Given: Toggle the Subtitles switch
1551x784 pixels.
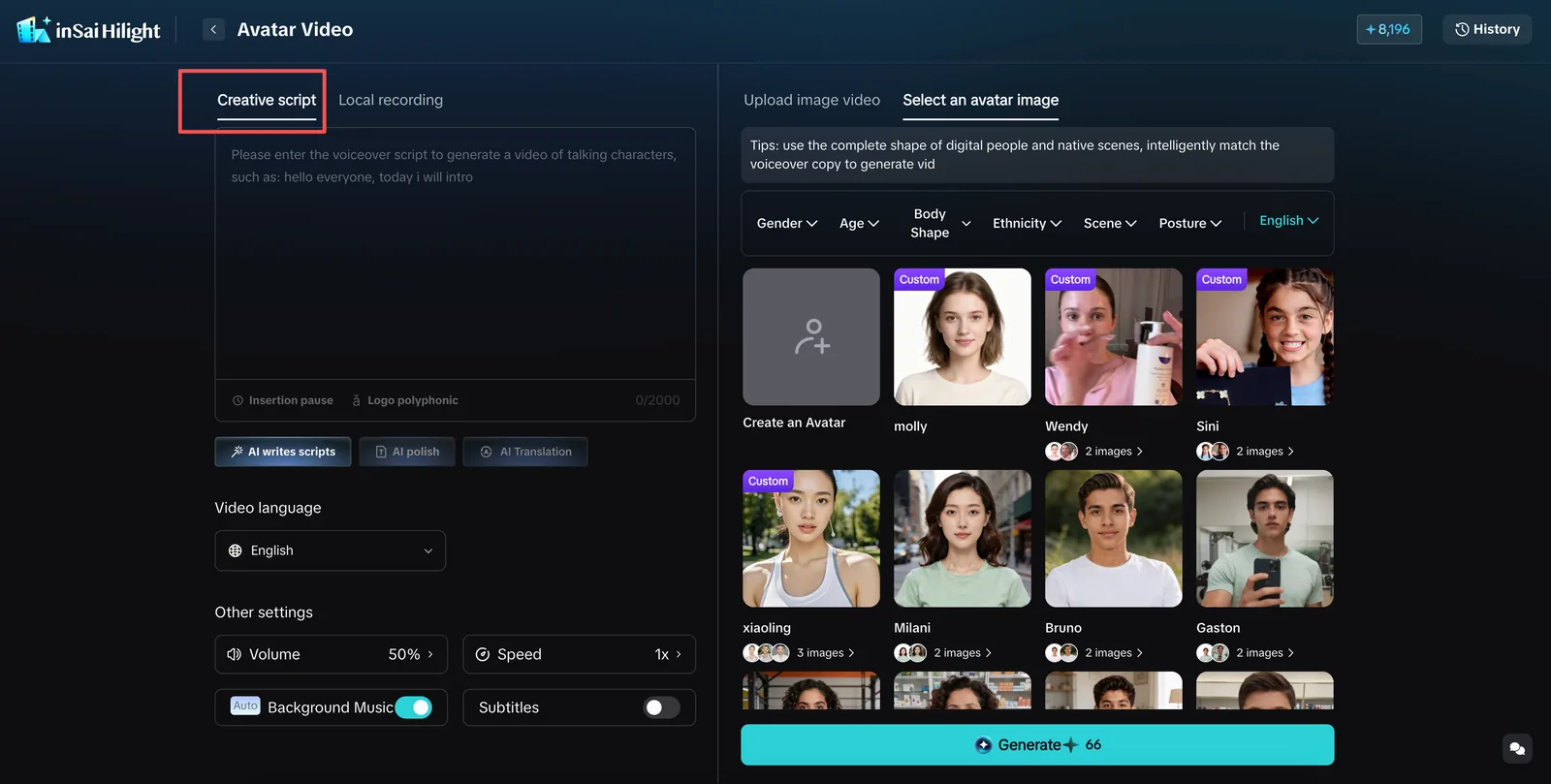Looking at the screenshot, I should [662, 707].
